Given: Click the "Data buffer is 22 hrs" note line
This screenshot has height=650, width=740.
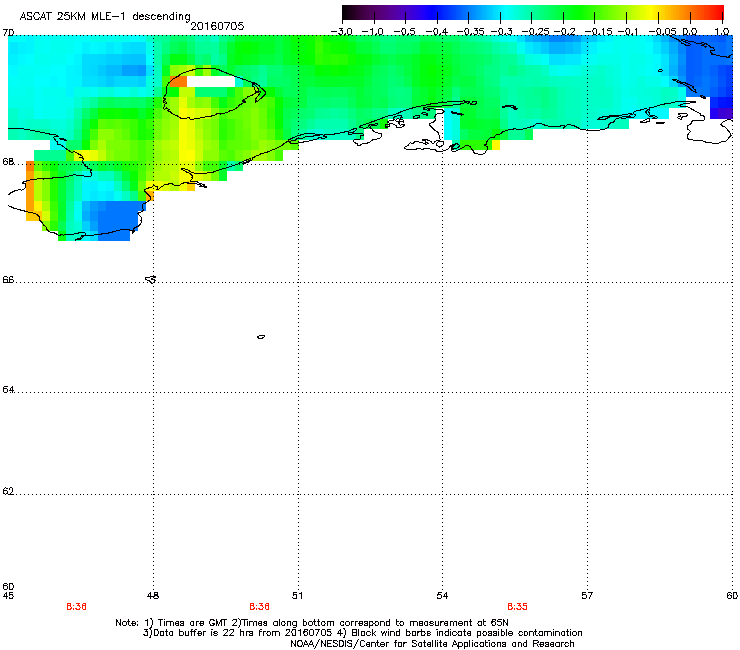Looking at the screenshot, I should pyautogui.click(x=362, y=633).
